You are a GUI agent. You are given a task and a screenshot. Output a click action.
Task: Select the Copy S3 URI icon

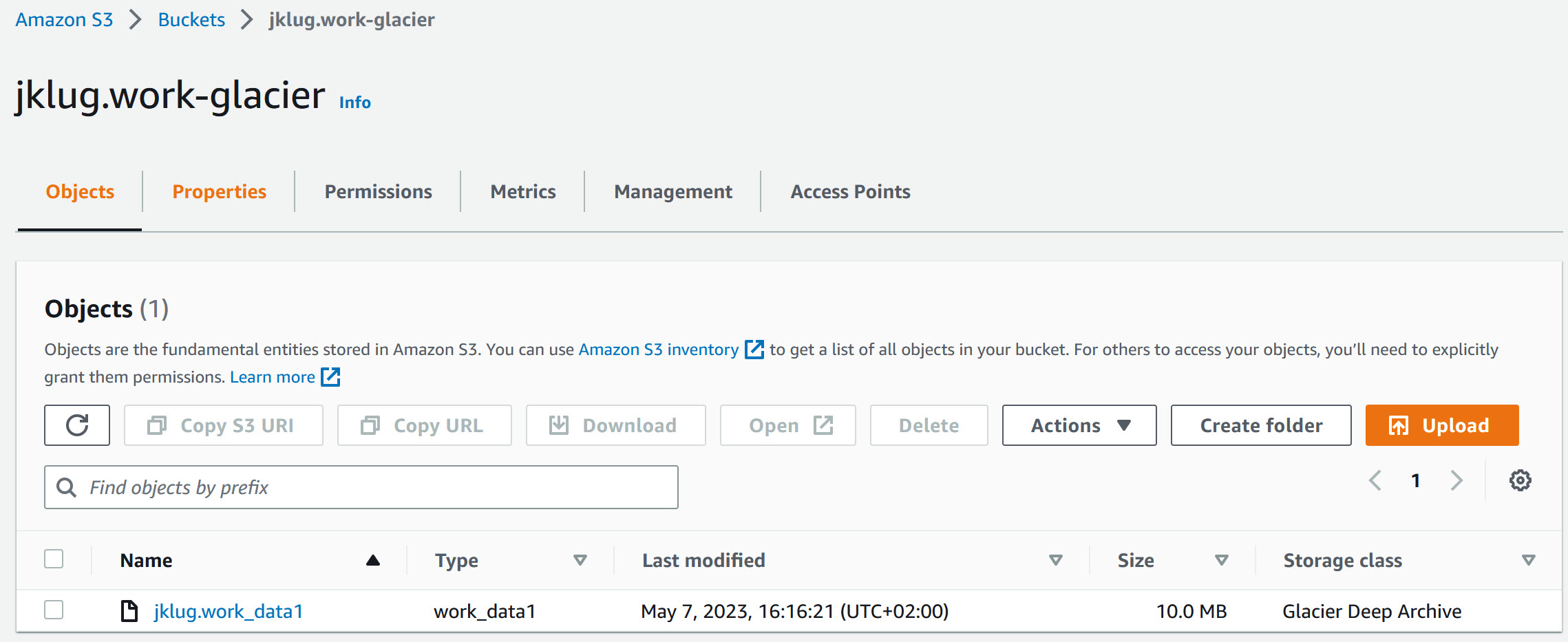pos(157,425)
